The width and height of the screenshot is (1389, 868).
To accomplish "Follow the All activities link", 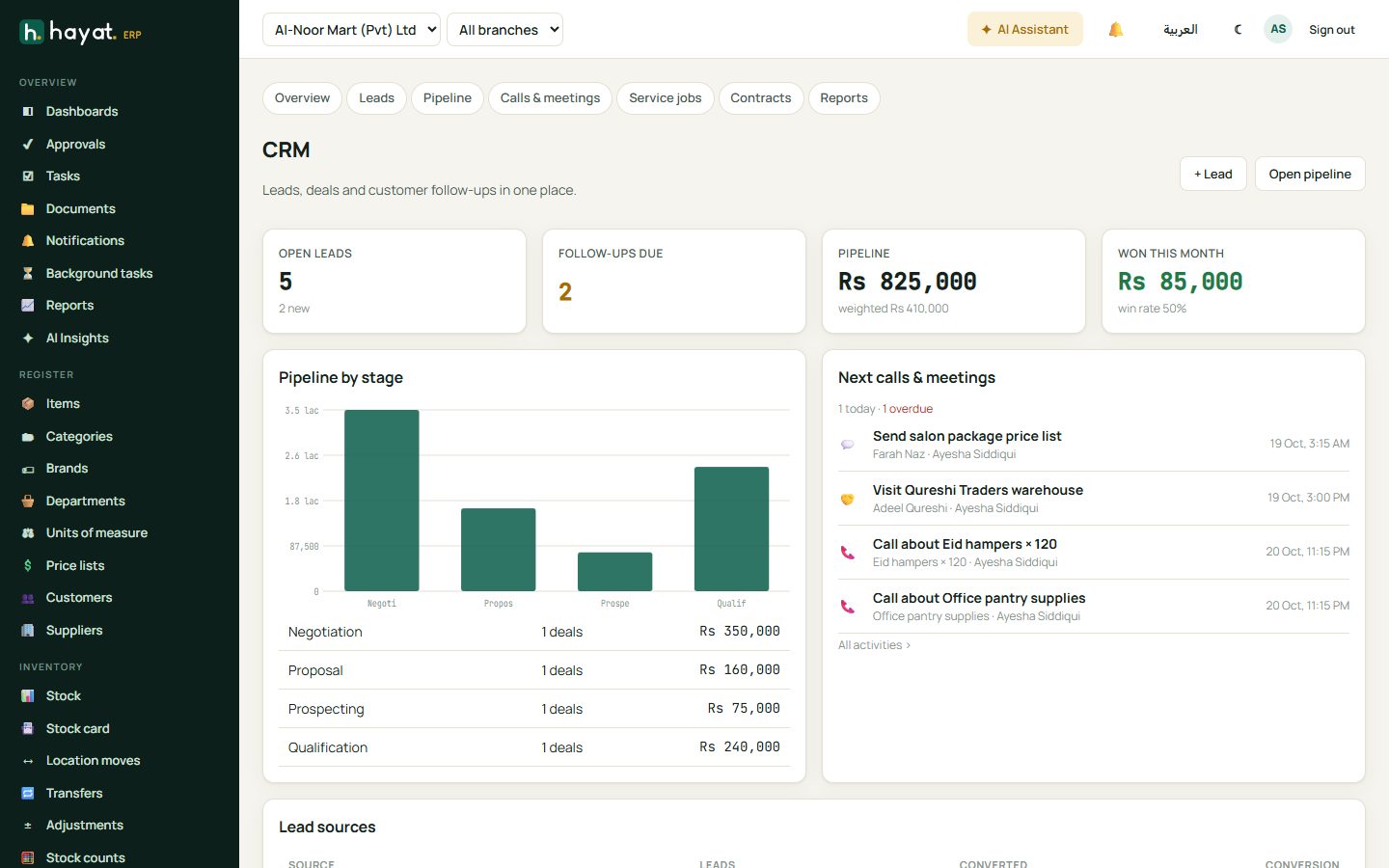I will [874, 645].
